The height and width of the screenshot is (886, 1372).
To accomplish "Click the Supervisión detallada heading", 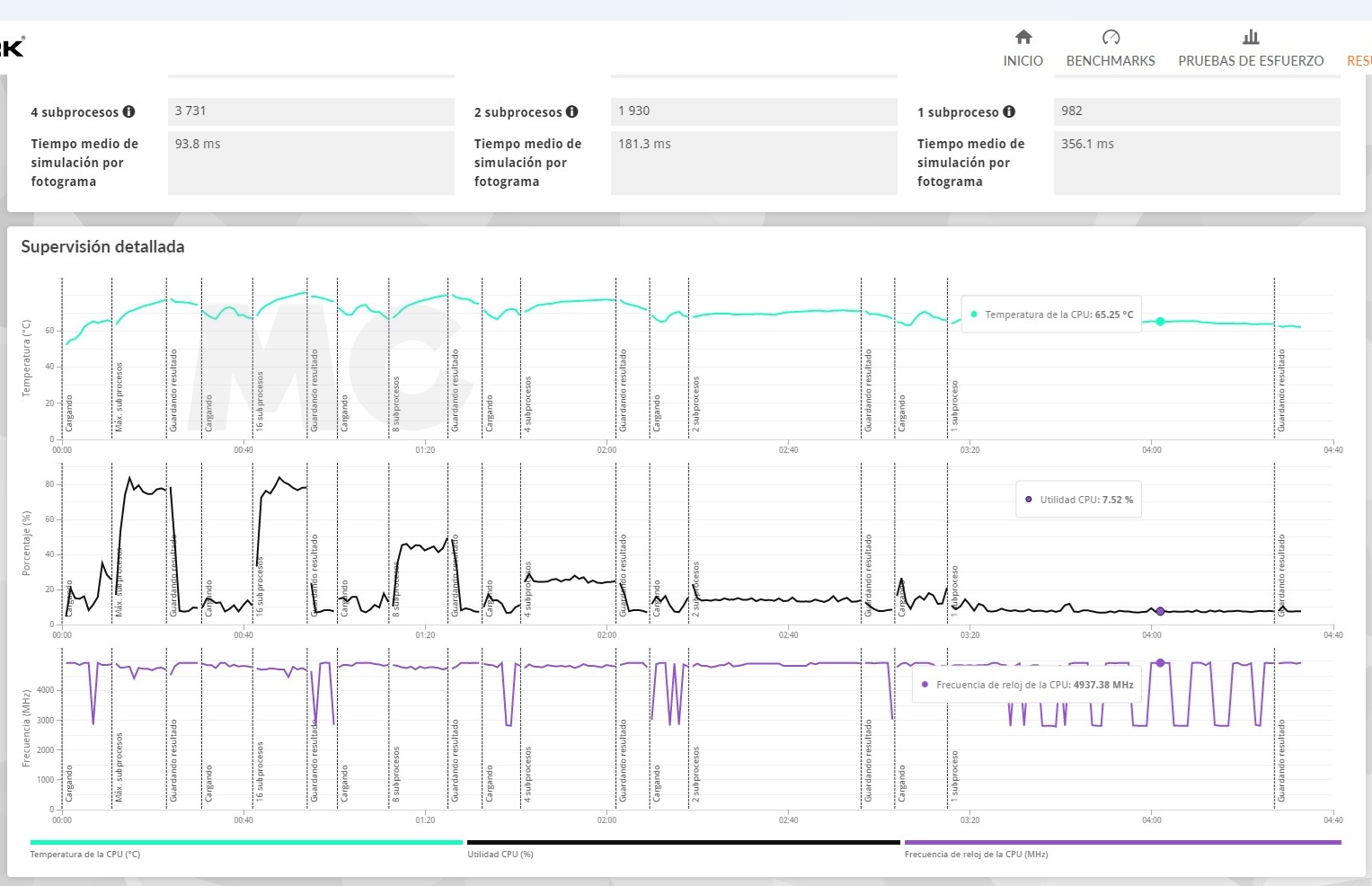I will pyautogui.click(x=102, y=247).
